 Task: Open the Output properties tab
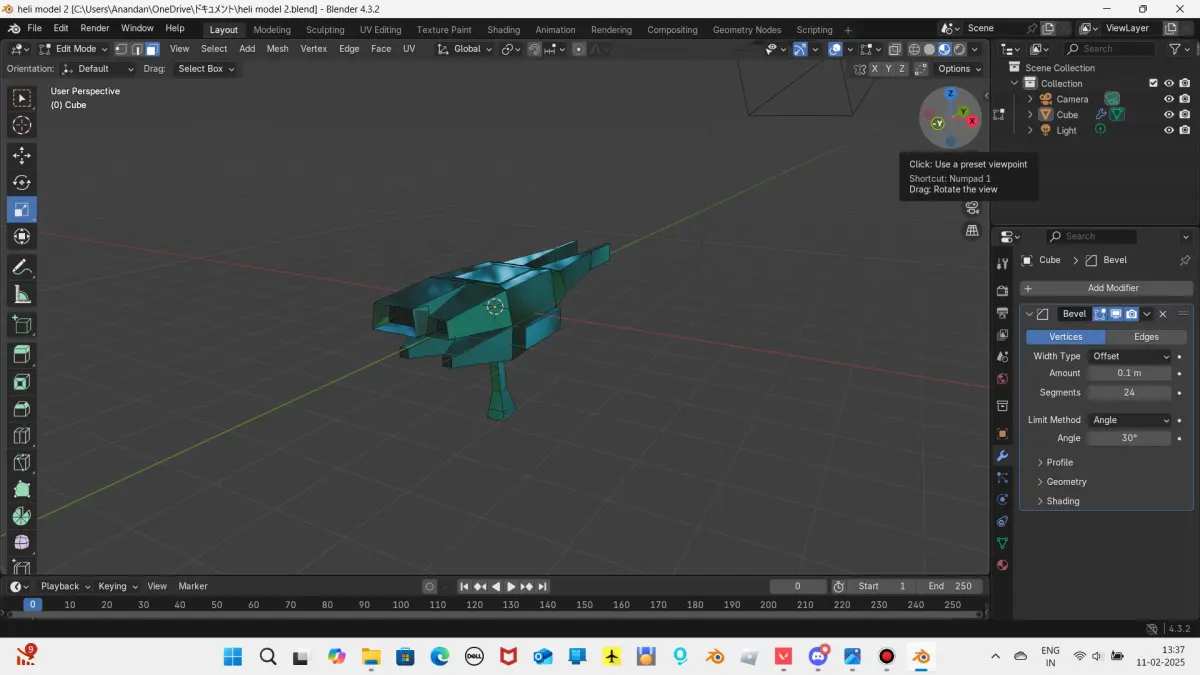pos(1002,313)
